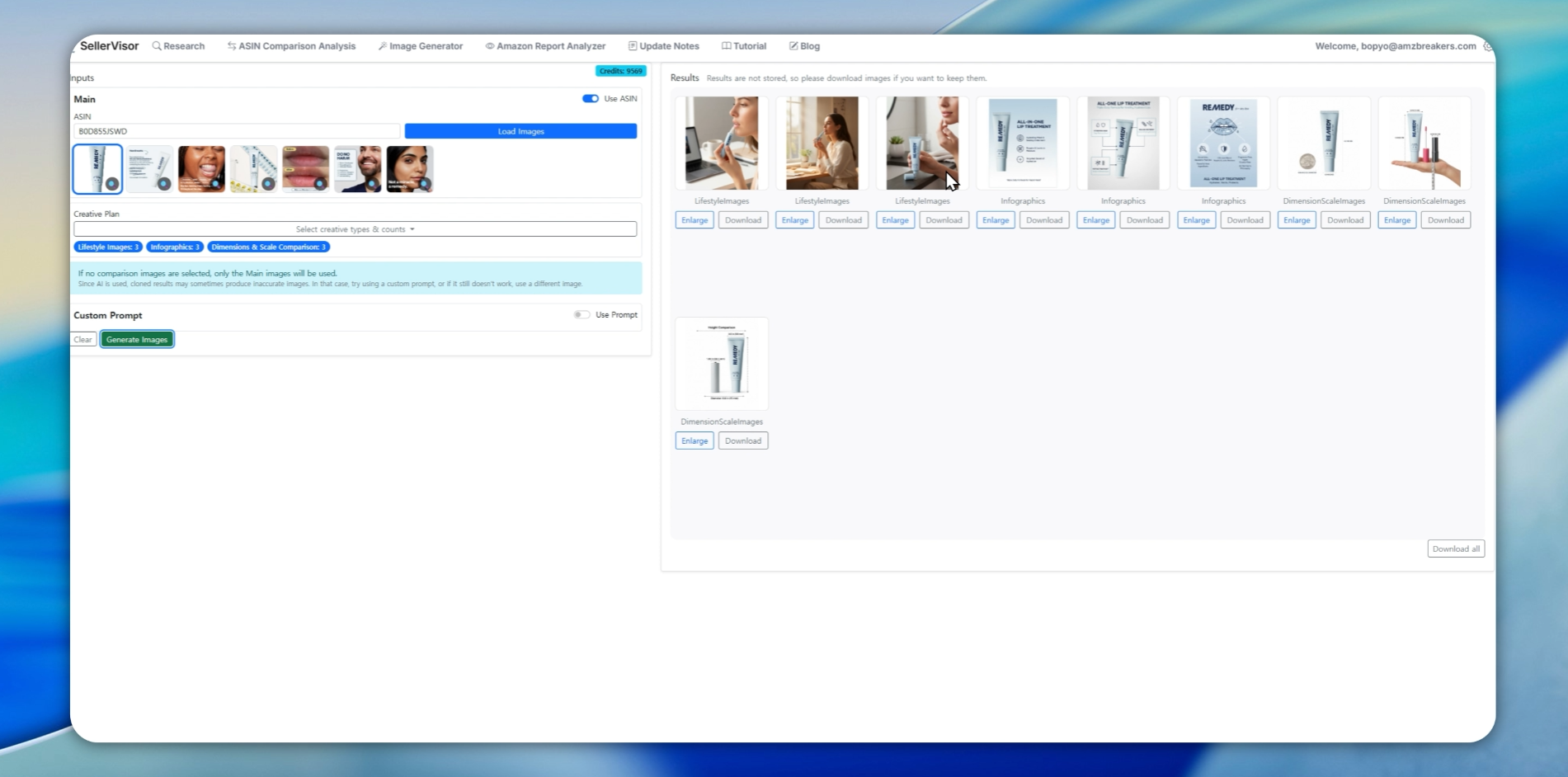Click the Download all button
This screenshot has width=1568, height=777.
tap(1456, 549)
